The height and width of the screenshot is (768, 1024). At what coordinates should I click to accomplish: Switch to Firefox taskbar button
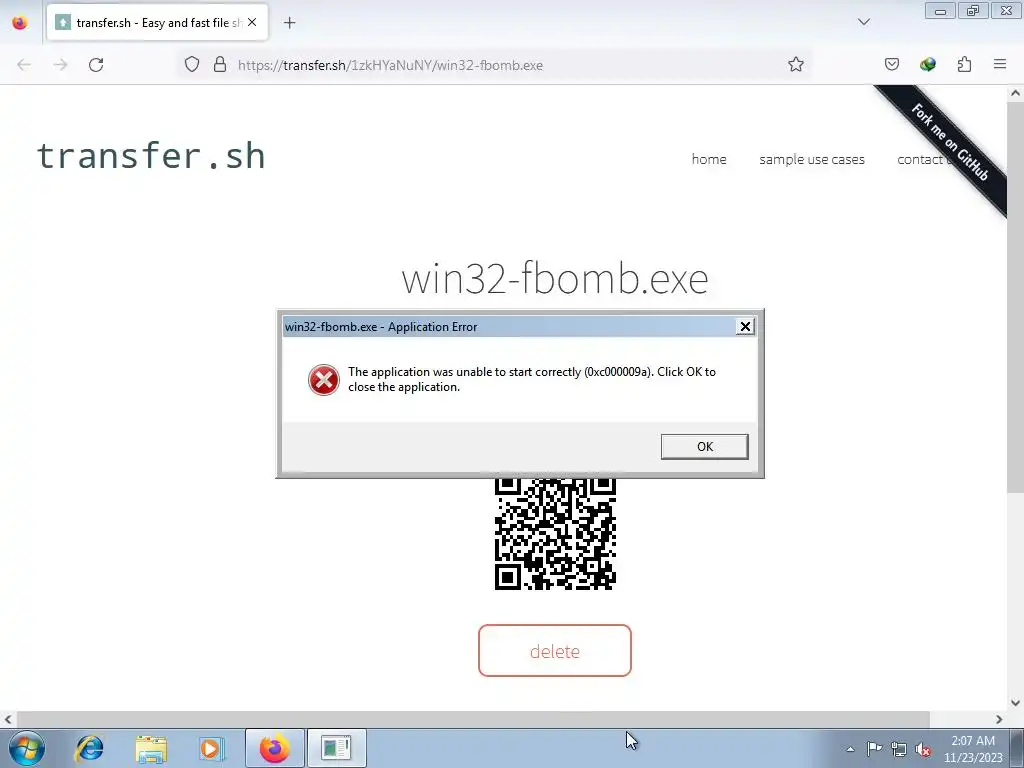(x=274, y=748)
